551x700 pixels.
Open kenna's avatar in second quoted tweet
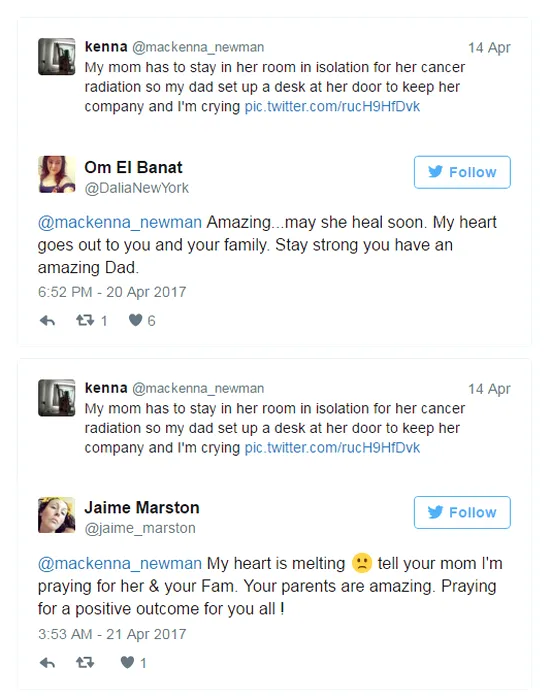click(x=57, y=398)
